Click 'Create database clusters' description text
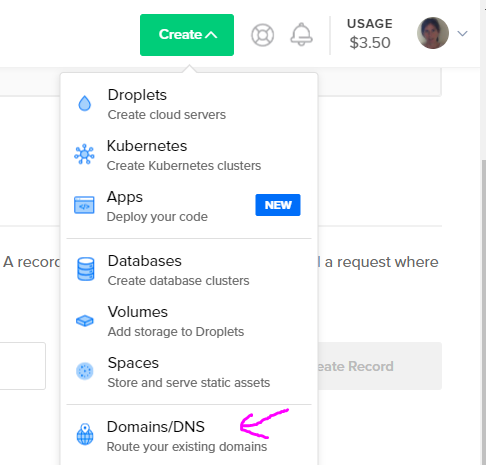This screenshot has height=465, width=486. 178,281
